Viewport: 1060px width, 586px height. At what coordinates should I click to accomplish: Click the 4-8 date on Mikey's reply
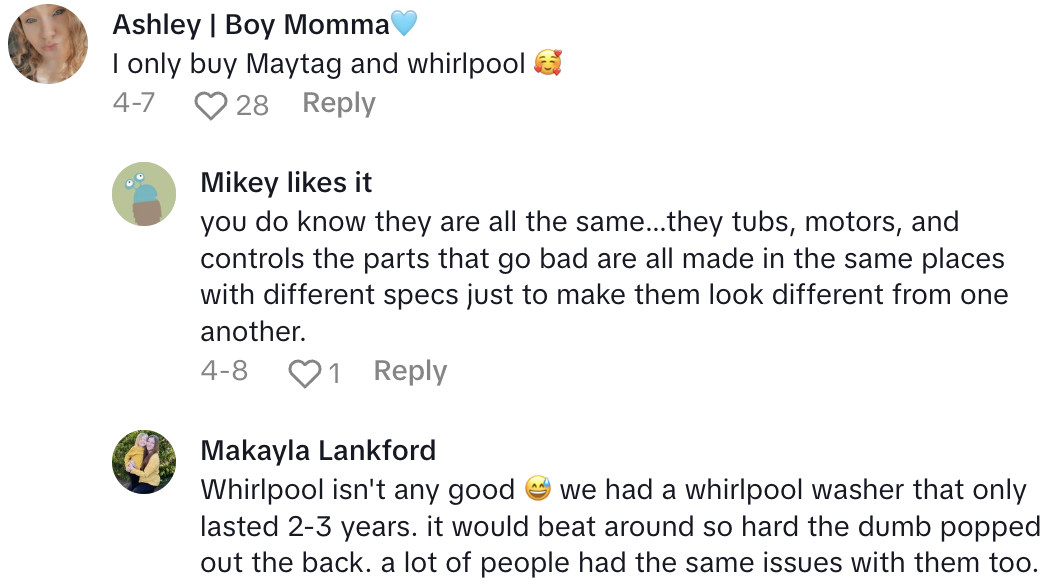pos(224,372)
